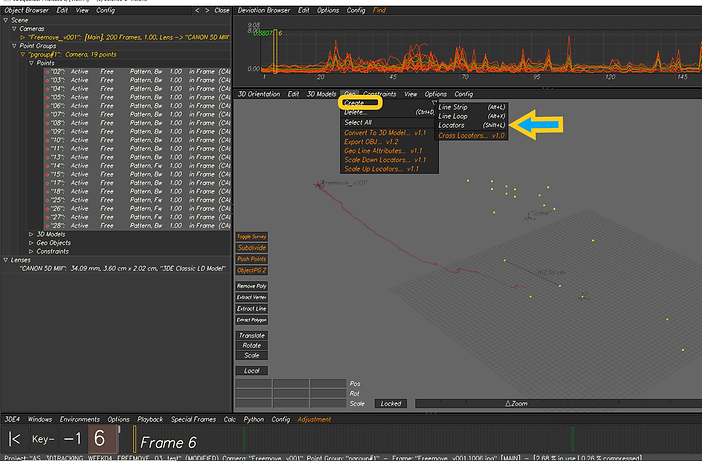This screenshot has height=461, width=702.
Task: Click the Key- previous keyframe button
Action: pyautogui.click(x=43, y=439)
